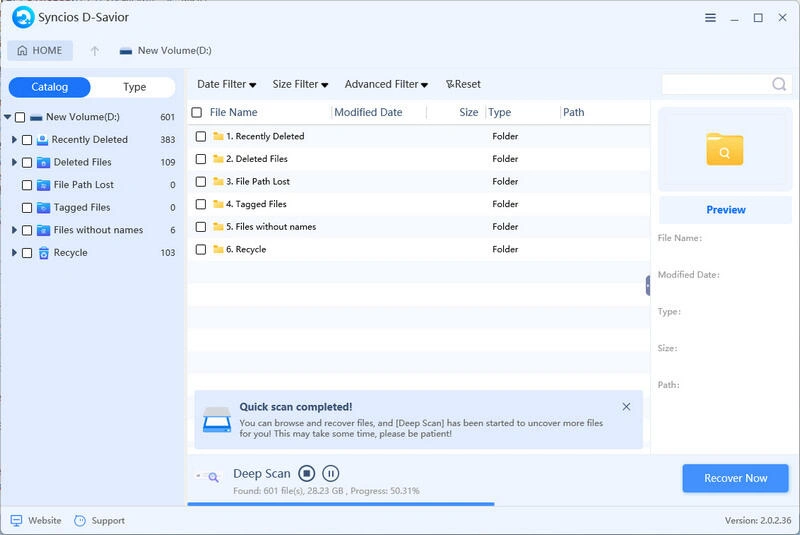
Task: Go up one folder level arrow
Action: click(95, 51)
